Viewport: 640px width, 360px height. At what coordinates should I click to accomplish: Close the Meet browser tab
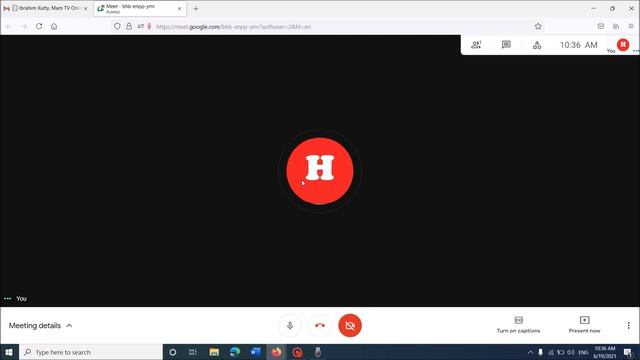point(179,8)
